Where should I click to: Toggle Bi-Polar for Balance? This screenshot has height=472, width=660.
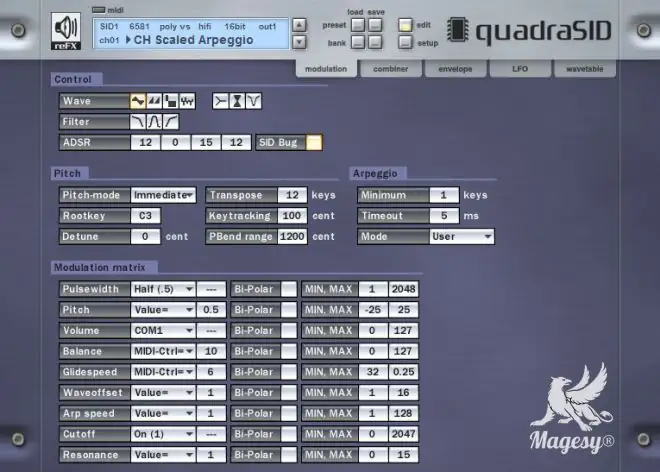pos(289,351)
